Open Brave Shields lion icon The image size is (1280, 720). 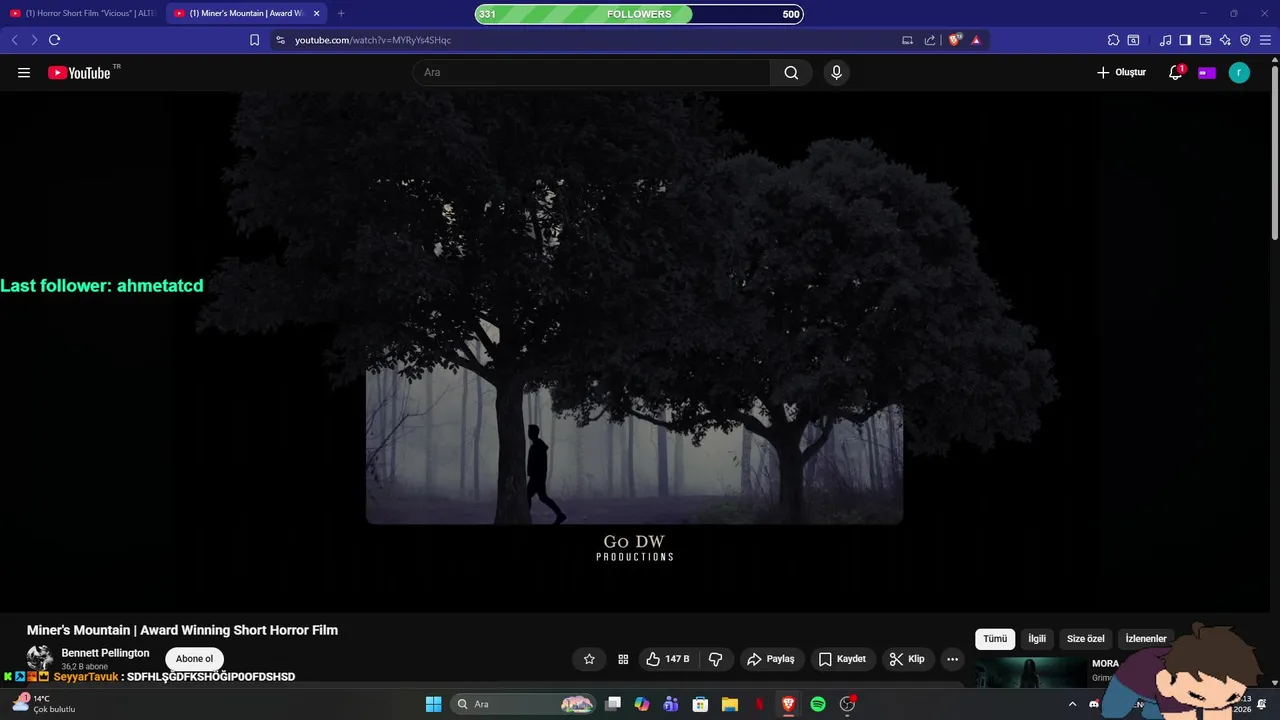pos(955,40)
